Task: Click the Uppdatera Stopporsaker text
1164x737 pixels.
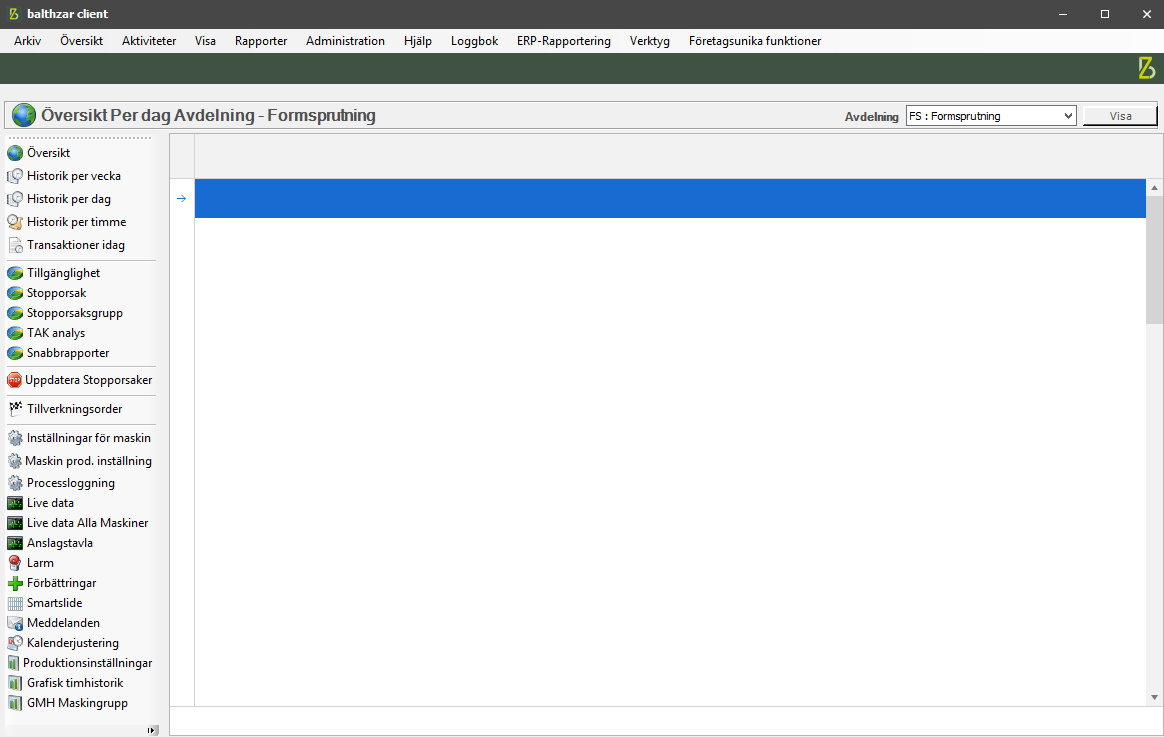Action: (88, 380)
